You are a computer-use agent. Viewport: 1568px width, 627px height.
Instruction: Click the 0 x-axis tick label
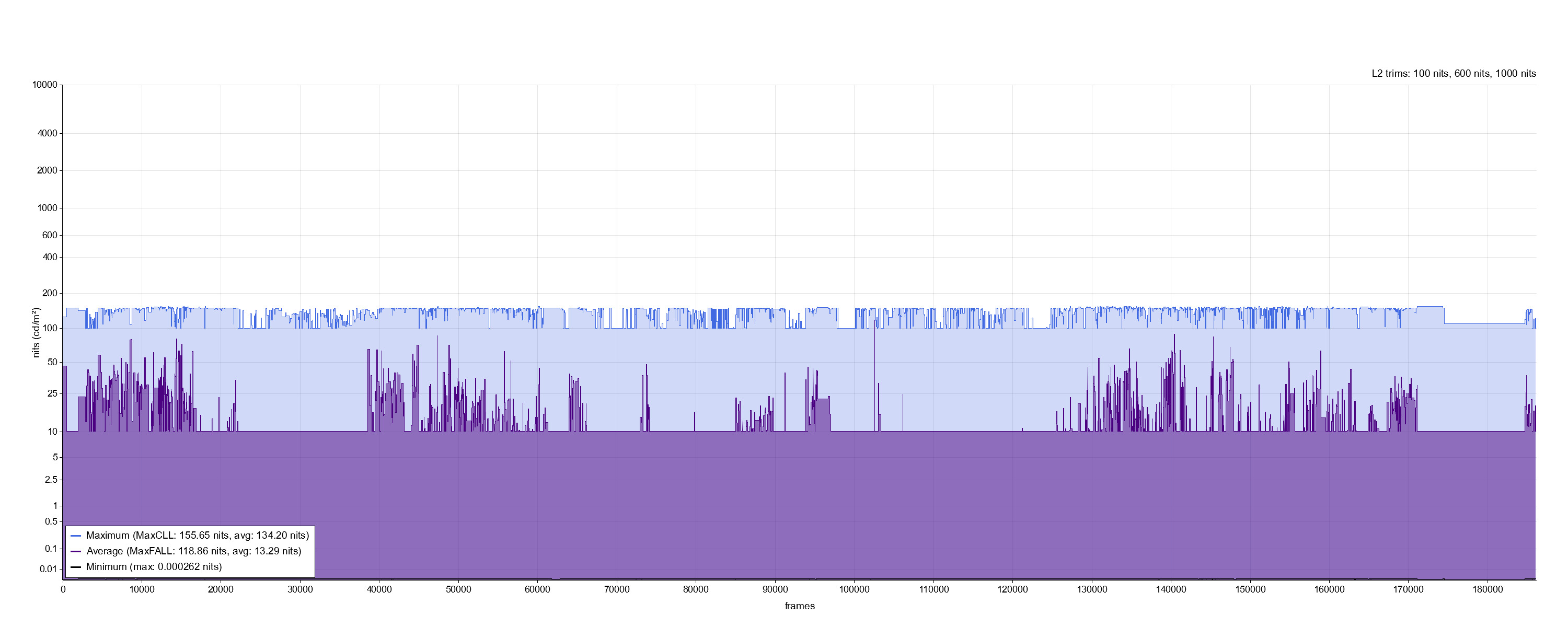click(x=63, y=589)
